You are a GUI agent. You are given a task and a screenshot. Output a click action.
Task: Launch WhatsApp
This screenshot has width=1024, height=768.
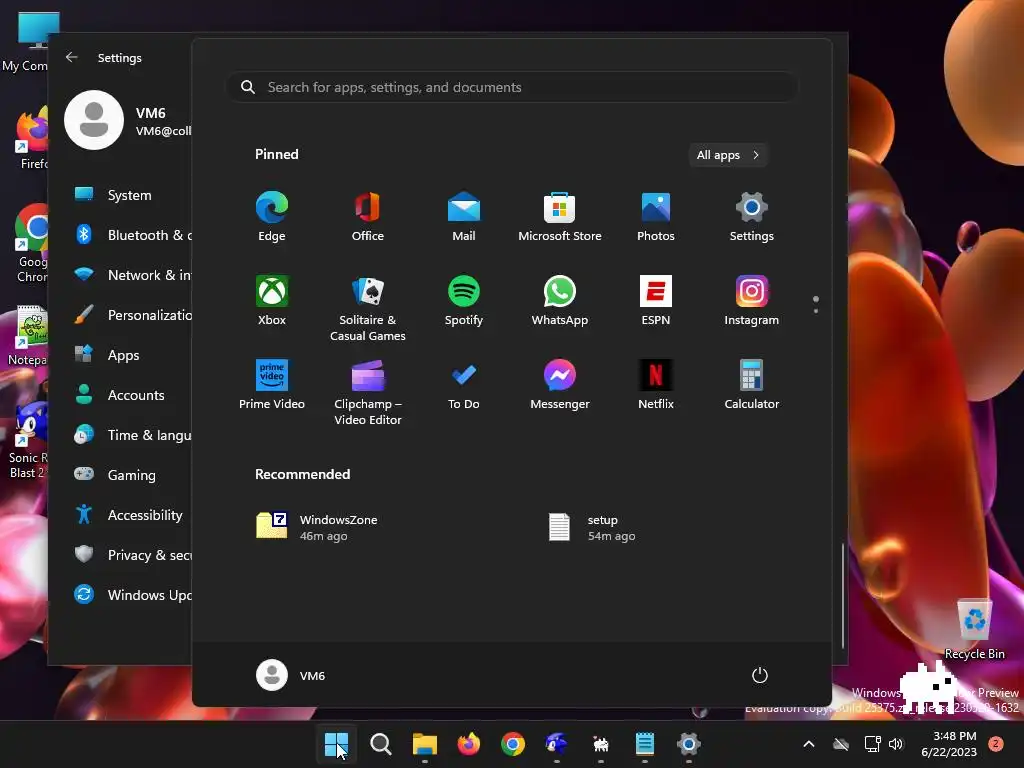point(560,301)
